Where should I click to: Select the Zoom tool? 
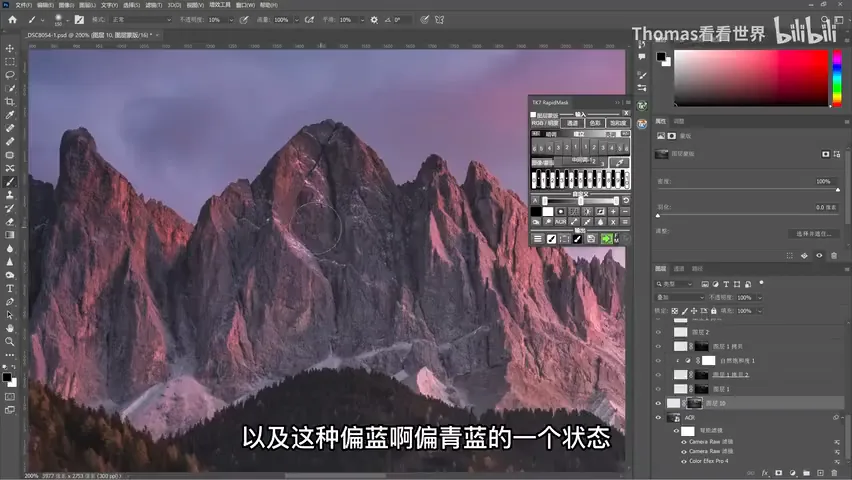(10, 341)
